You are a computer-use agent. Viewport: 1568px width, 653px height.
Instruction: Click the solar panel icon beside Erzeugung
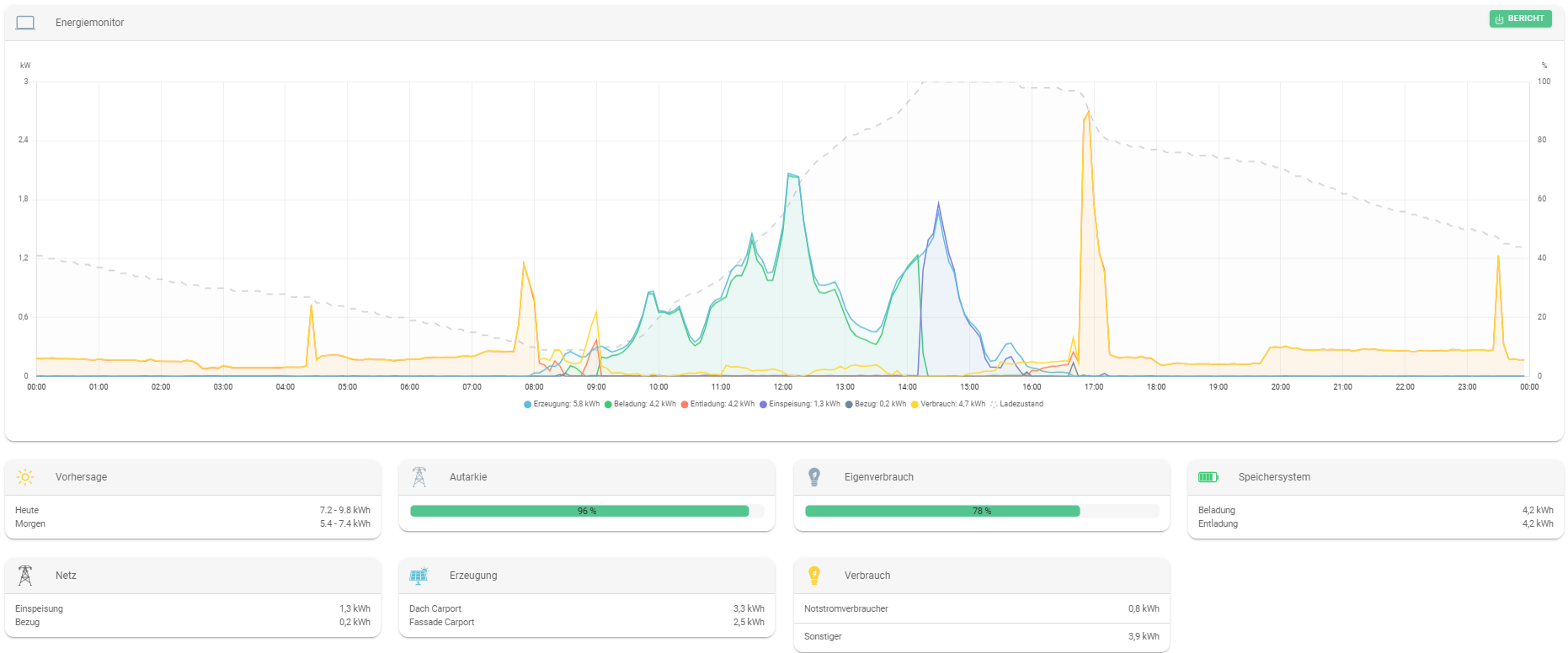pyautogui.click(x=419, y=576)
